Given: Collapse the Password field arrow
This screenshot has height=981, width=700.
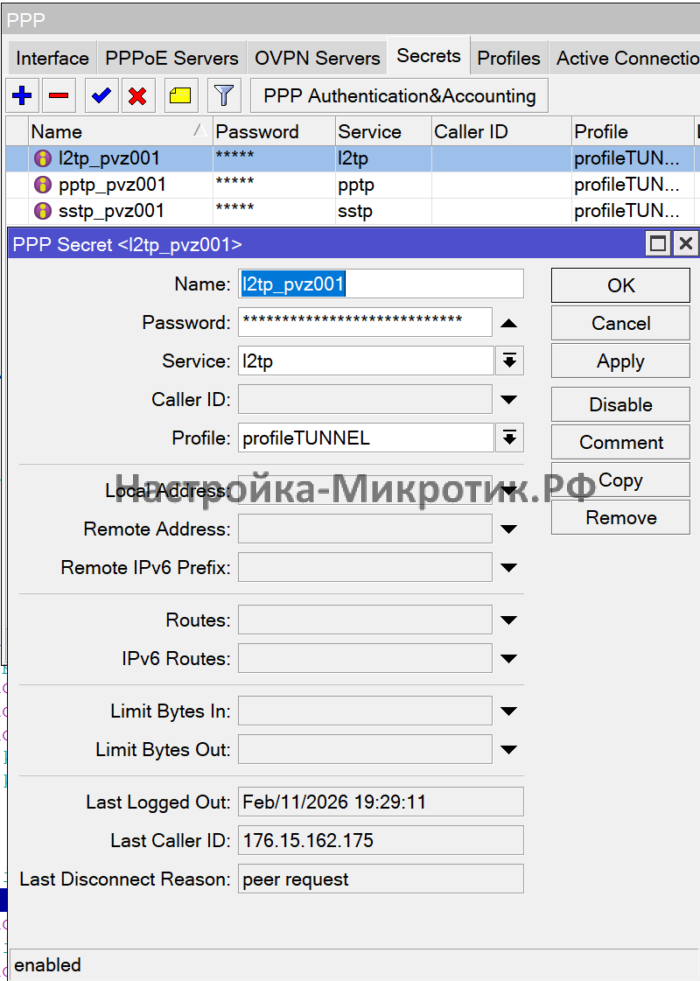Looking at the screenshot, I should point(509,323).
